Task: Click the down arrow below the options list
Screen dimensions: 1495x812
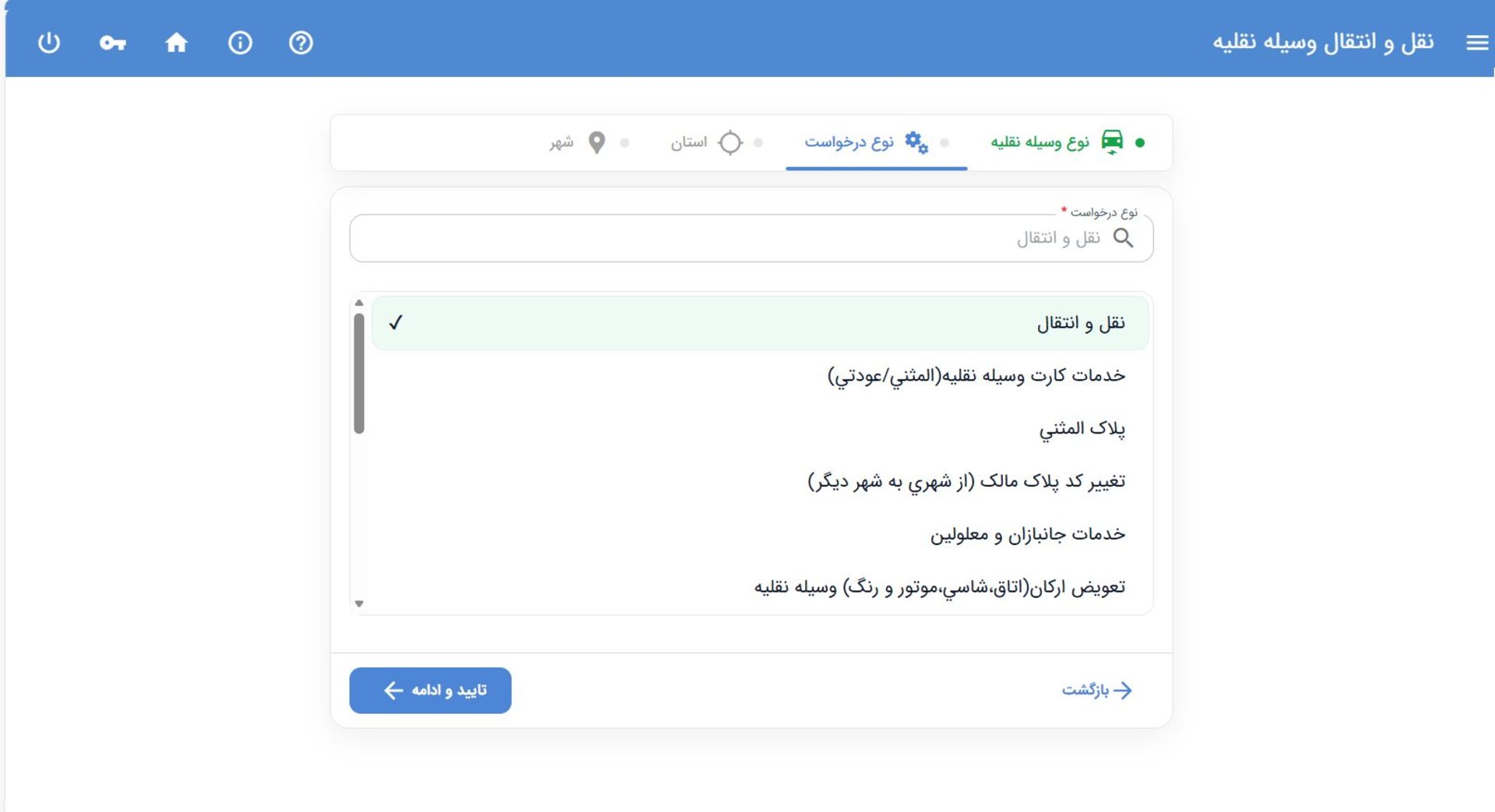Action: point(360,603)
